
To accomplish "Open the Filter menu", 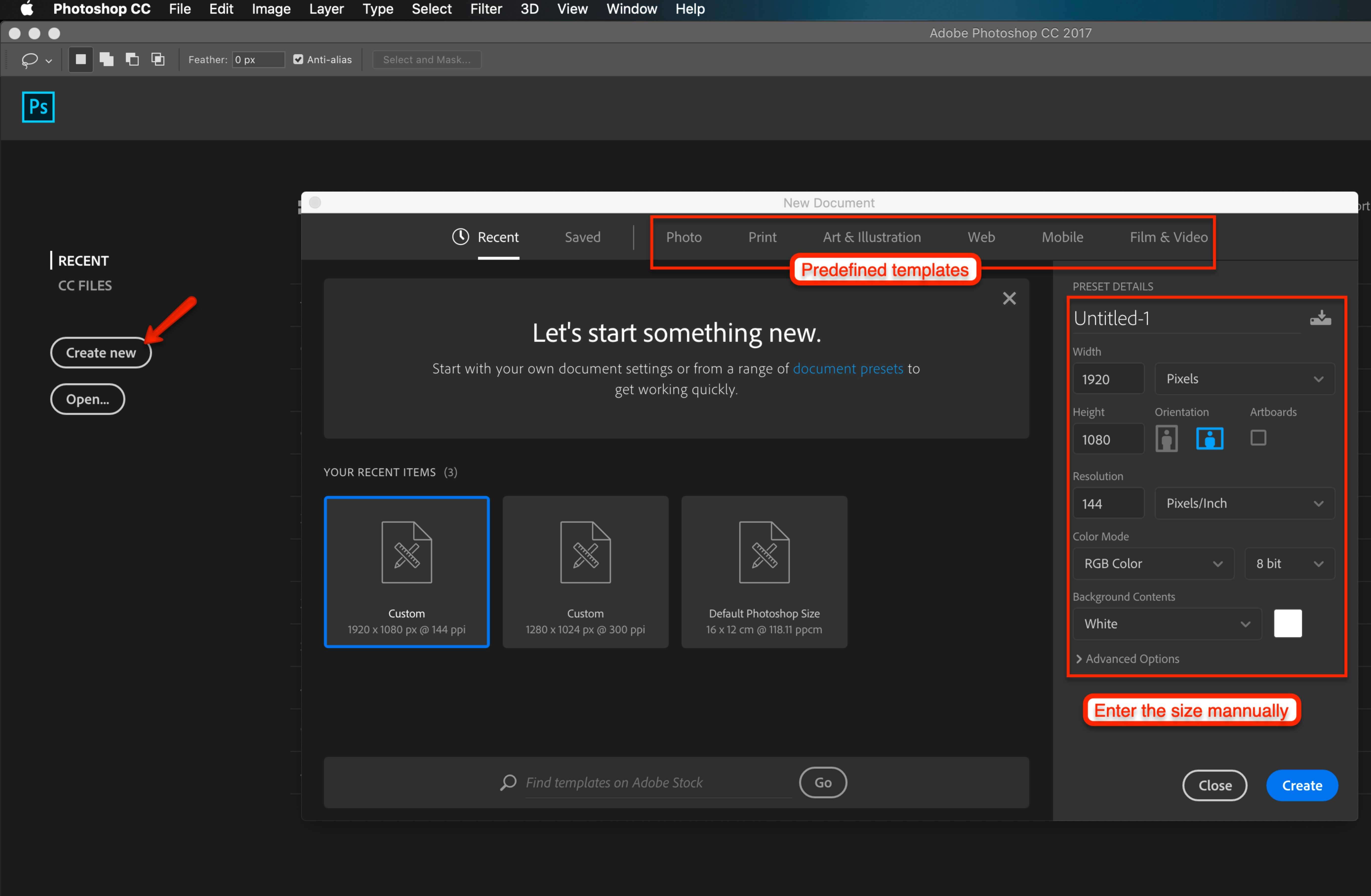I will 486,9.
